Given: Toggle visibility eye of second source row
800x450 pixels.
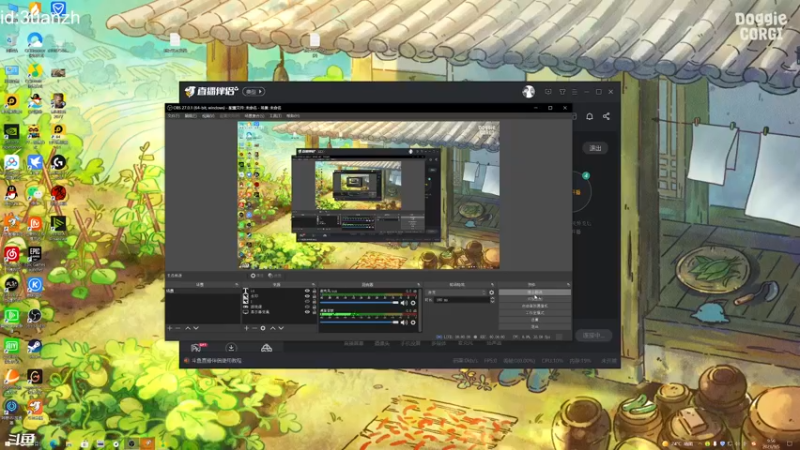Looking at the screenshot, I should point(307,296).
